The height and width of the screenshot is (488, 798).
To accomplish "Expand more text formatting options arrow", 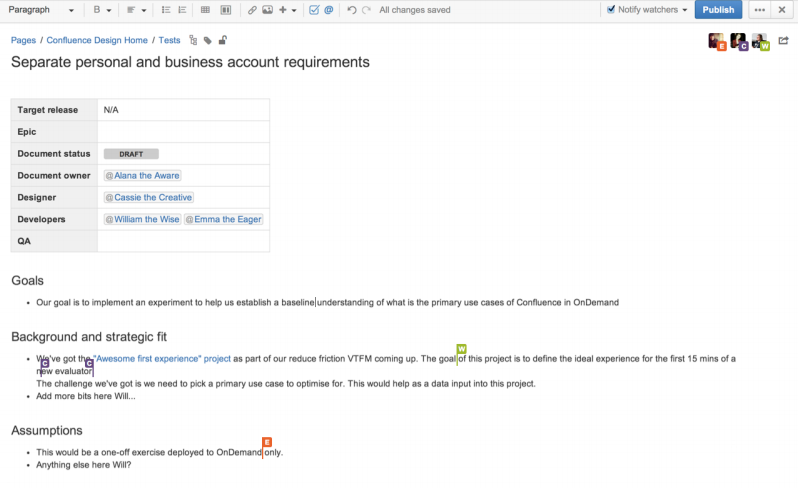I will tap(108, 10).
